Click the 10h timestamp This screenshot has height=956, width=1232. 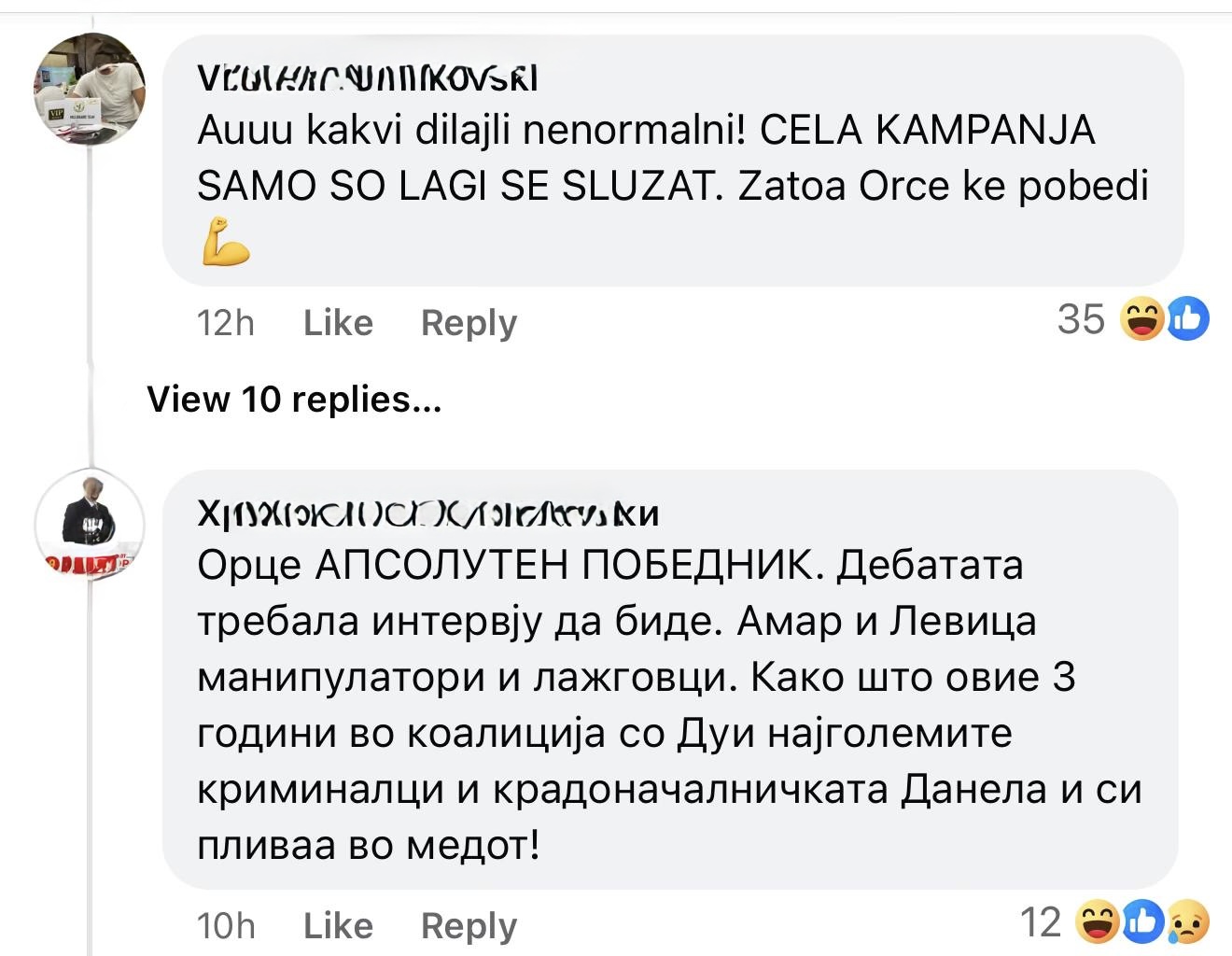pyautogui.click(x=225, y=925)
